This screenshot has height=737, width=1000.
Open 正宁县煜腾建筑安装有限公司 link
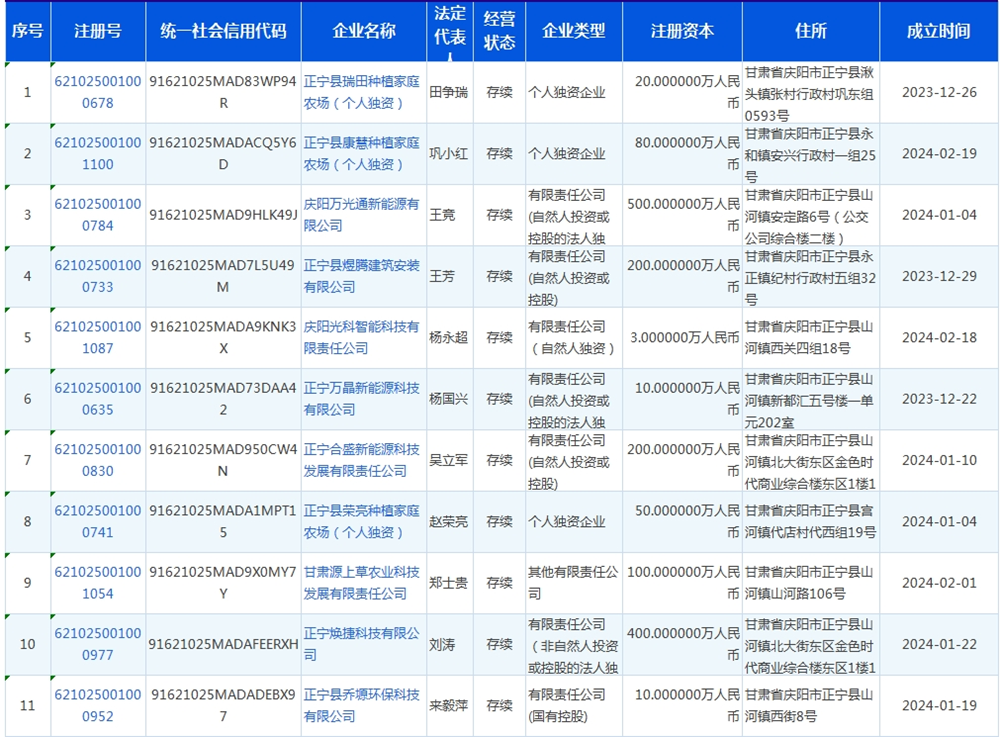pyautogui.click(x=361, y=276)
